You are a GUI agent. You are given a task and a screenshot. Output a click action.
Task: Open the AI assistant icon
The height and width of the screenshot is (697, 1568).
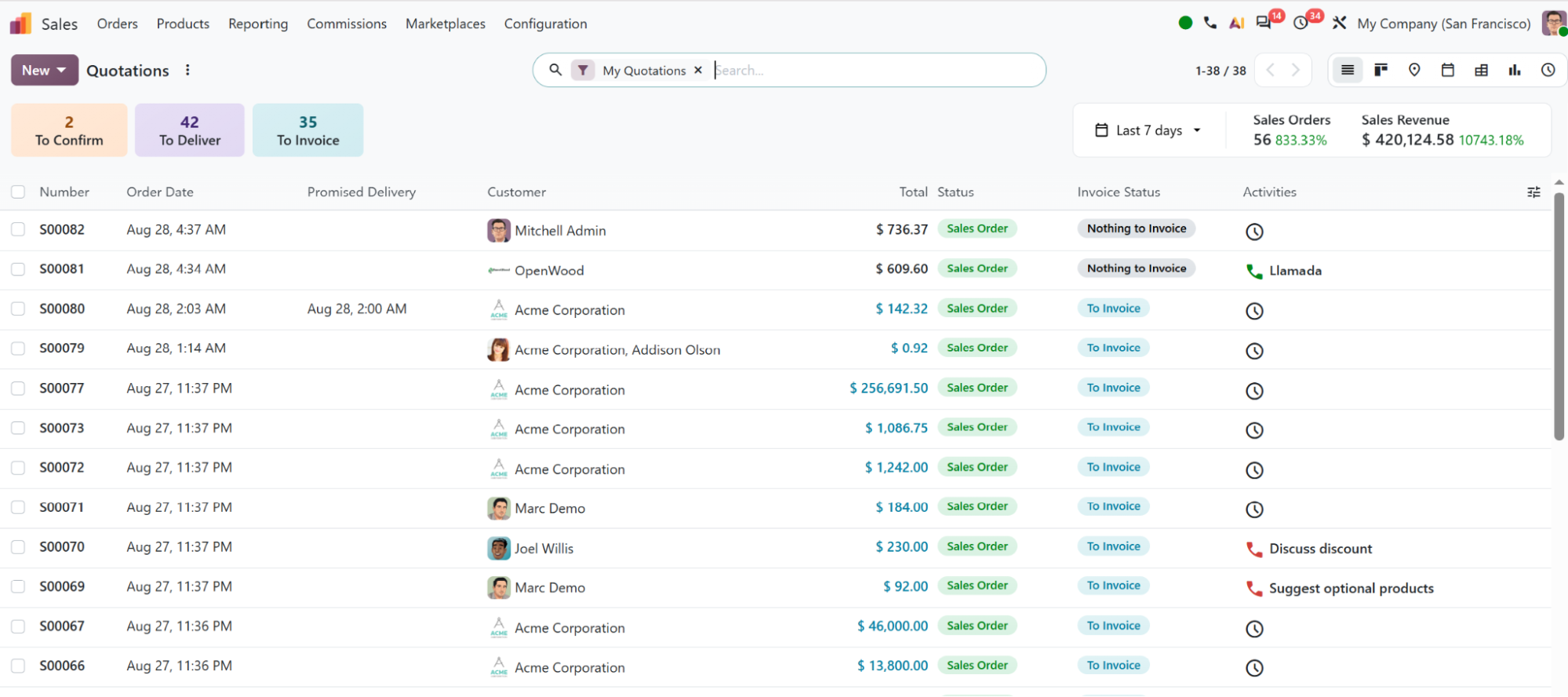[x=1236, y=23]
